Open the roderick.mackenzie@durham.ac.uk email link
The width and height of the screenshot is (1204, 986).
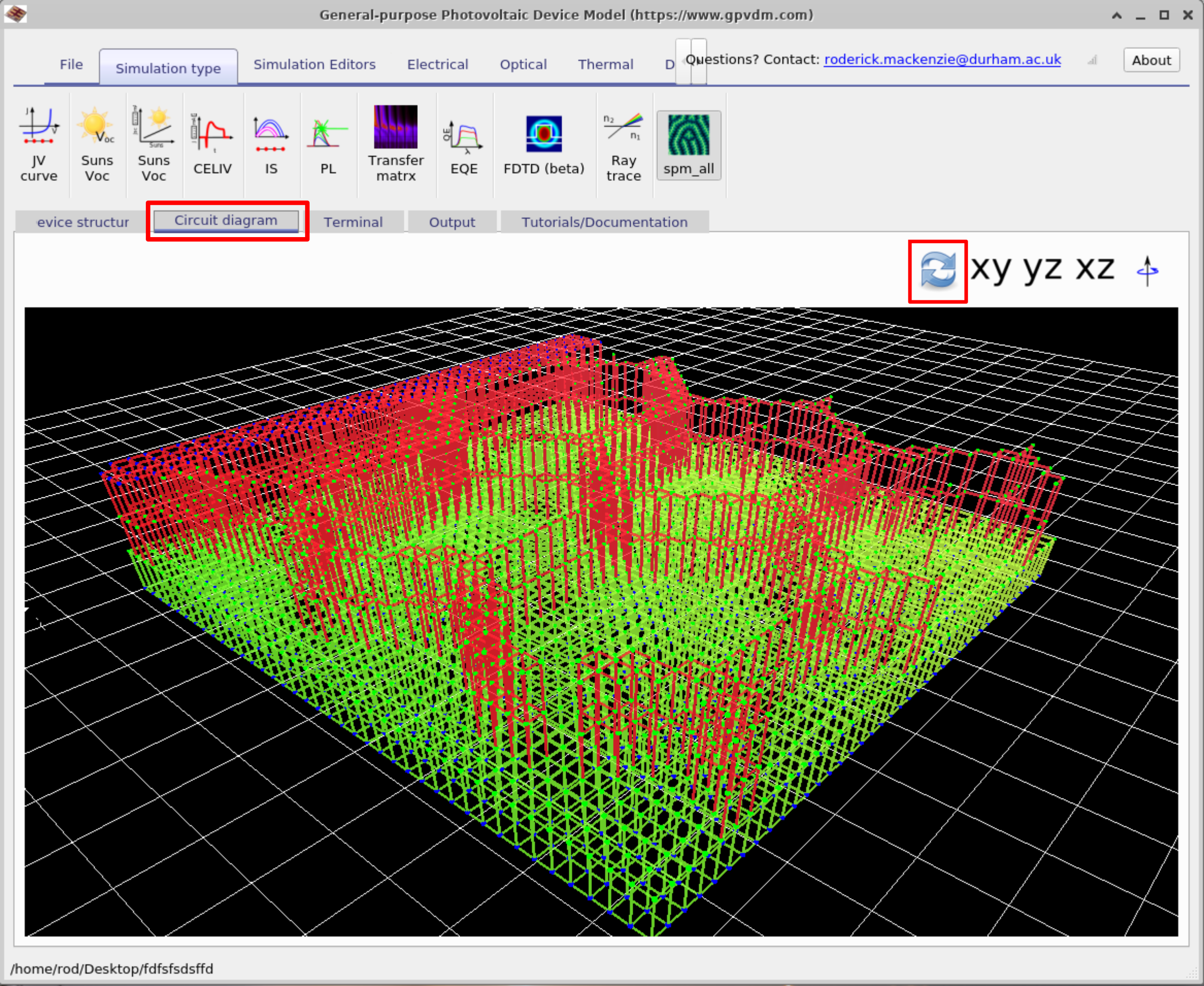click(942, 60)
